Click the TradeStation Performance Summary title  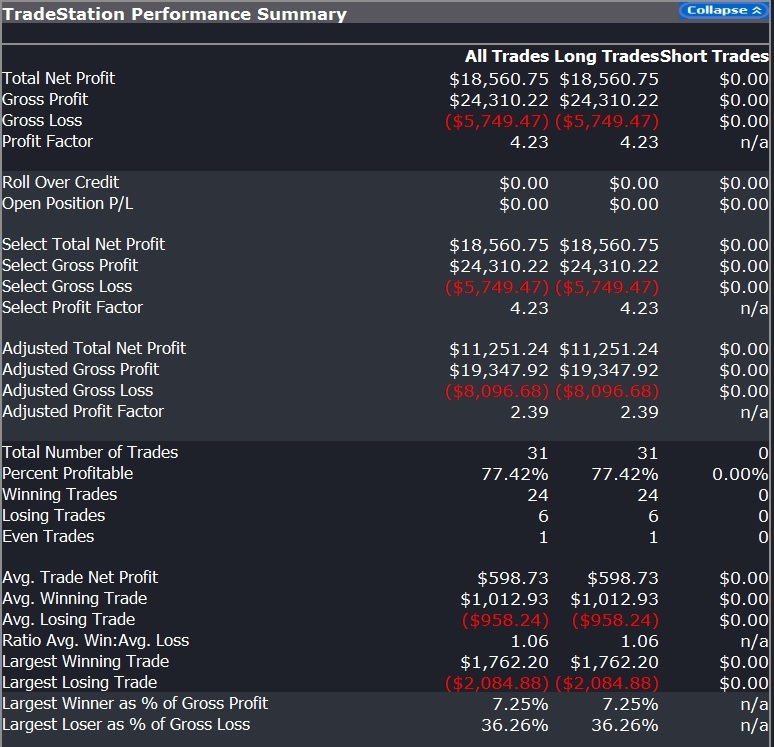point(174,14)
